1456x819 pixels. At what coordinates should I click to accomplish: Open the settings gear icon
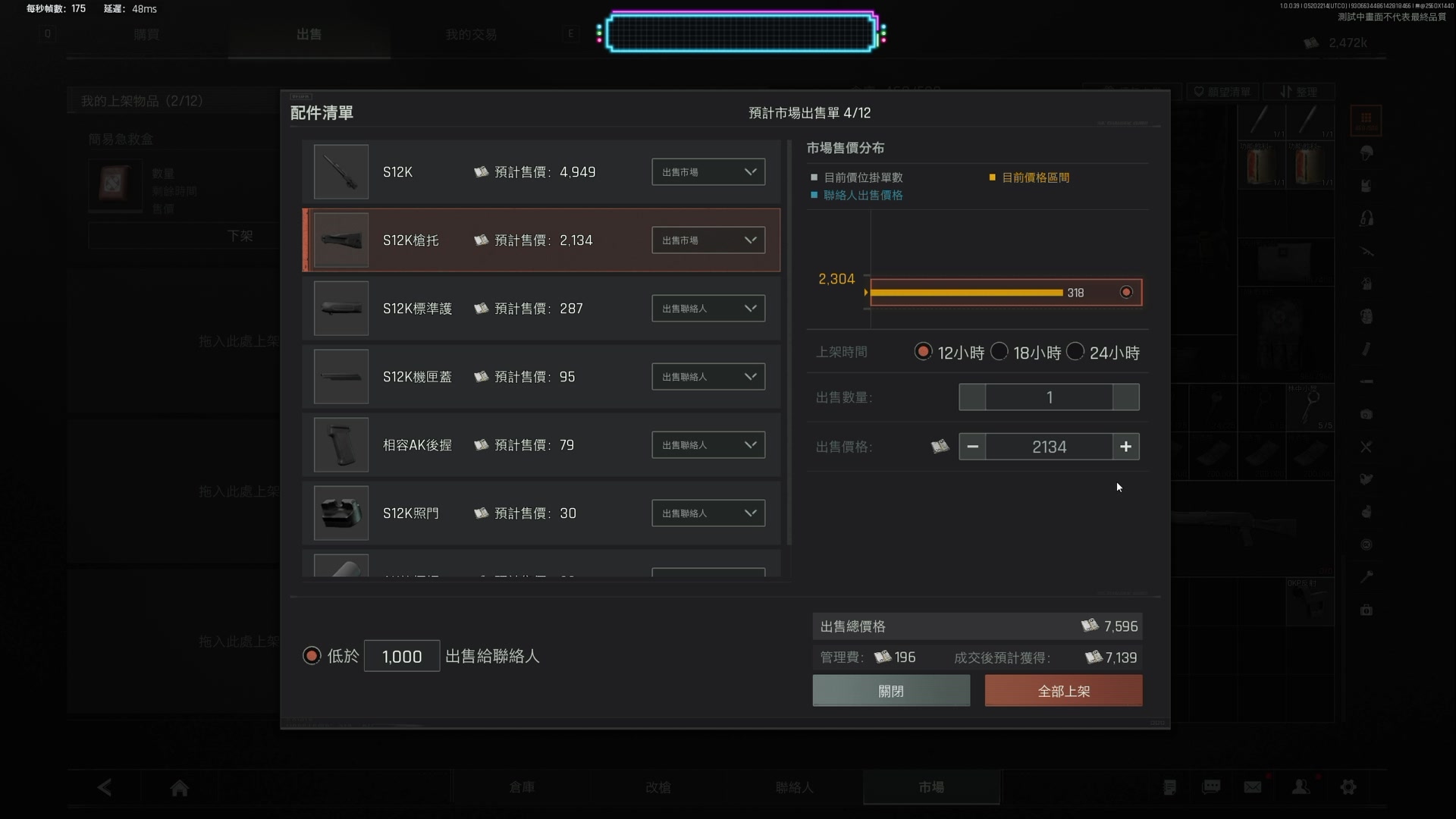click(x=1349, y=787)
